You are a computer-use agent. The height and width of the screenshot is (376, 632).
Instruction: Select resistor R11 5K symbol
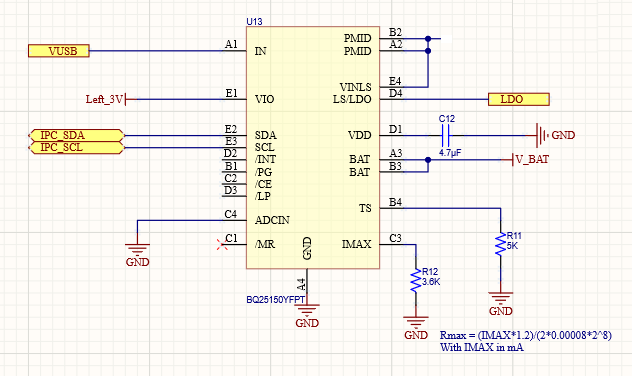(x=501, y=244)
